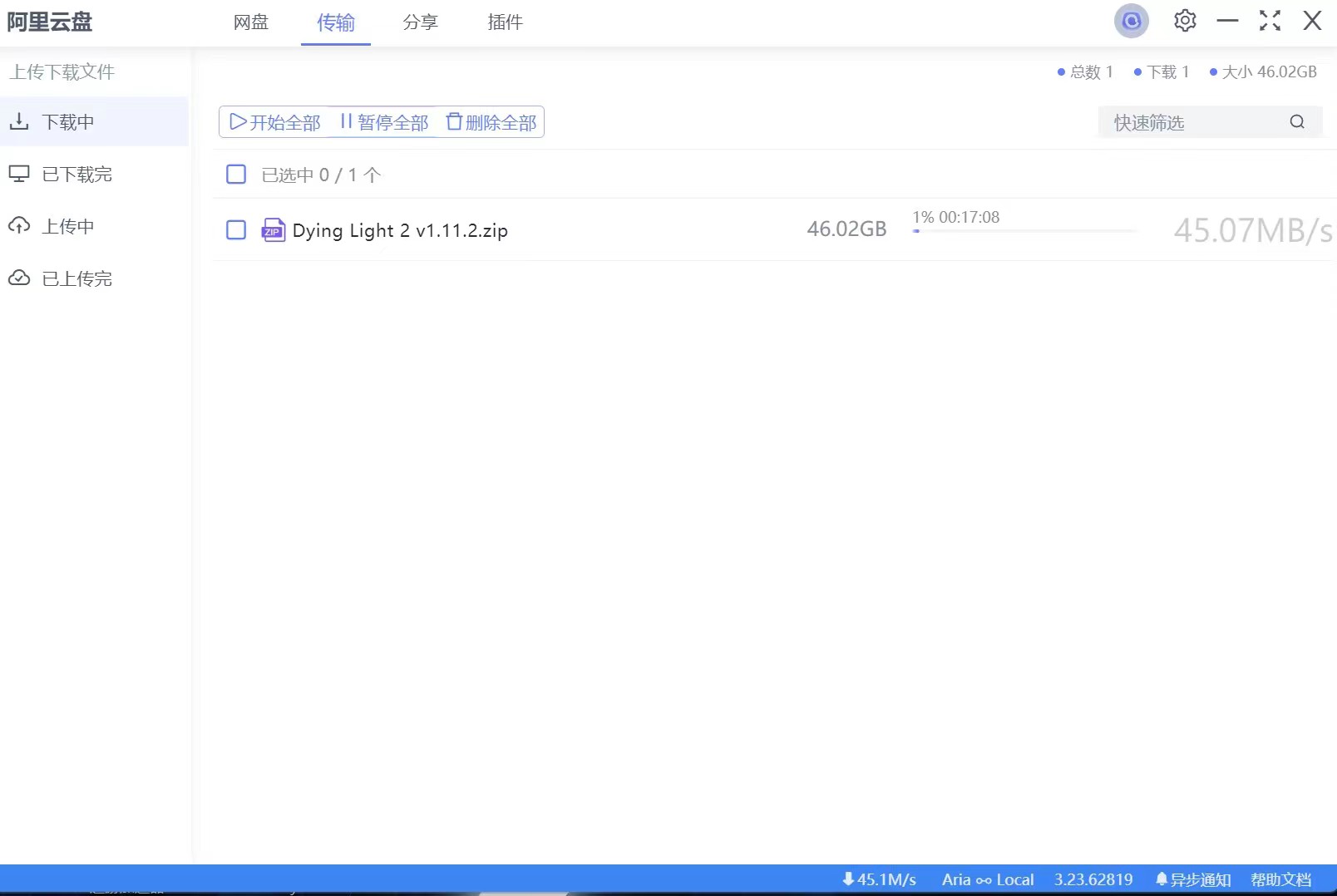Image resolution: width=1337 pixels, height=896 pixels.
Task: Click the 开始全部 button
Action: pyautogui.click(x=275, y=122)
